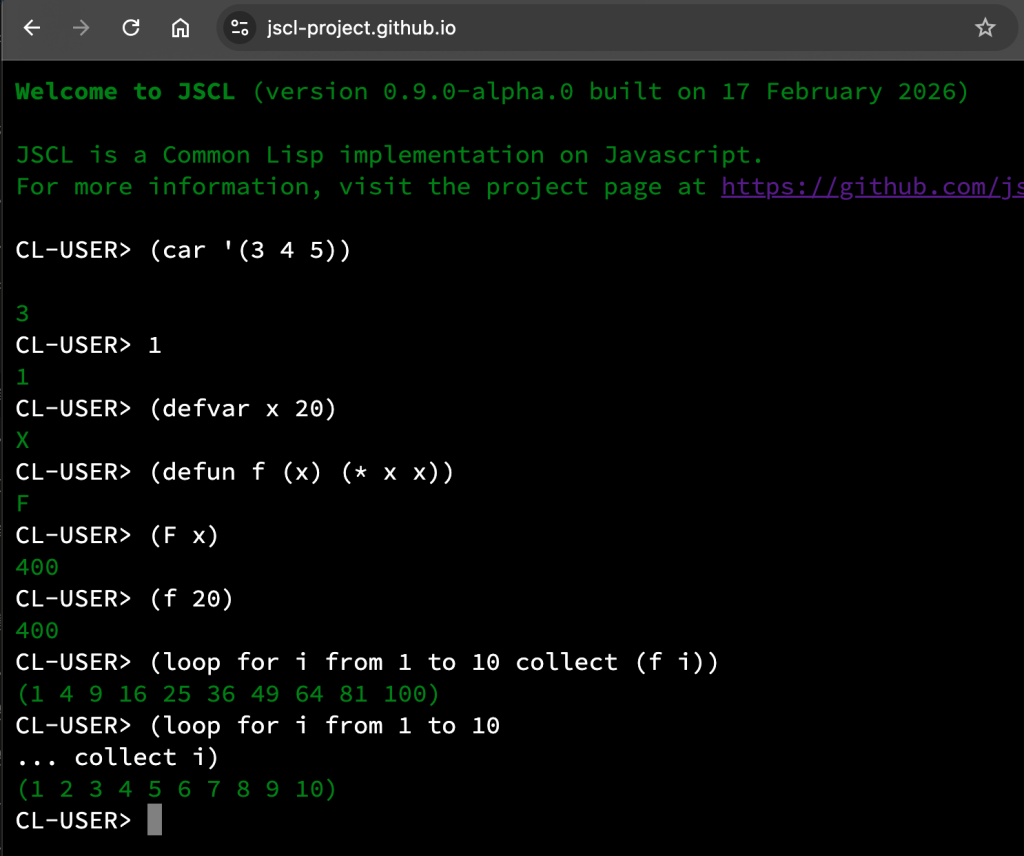Open the browser home page
Image resolution: width=1024 pixels, height=856 pixels.
180,28
